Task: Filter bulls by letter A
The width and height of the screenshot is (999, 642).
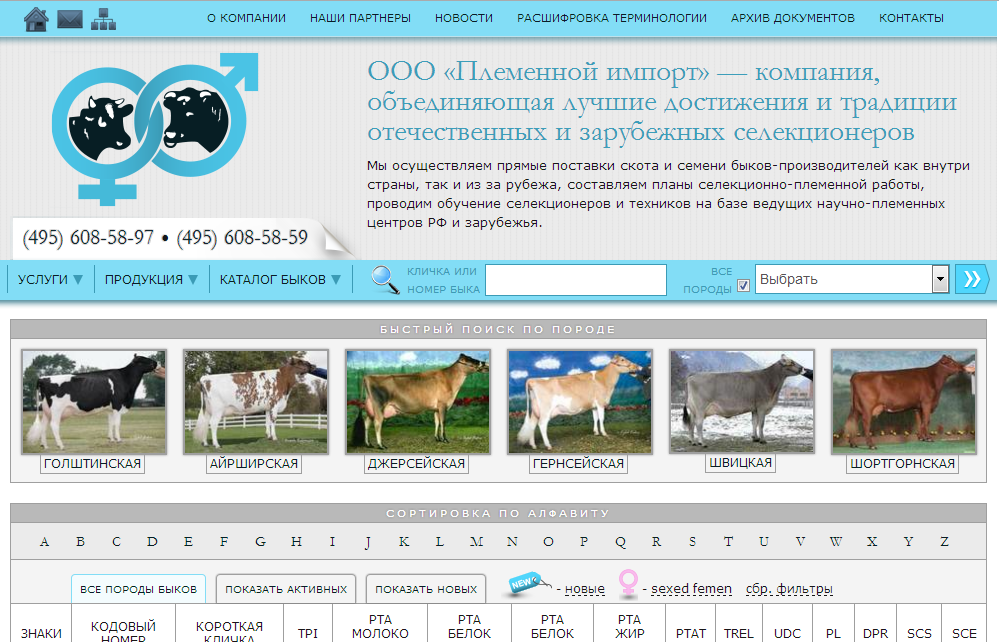Action: point(44,541)
